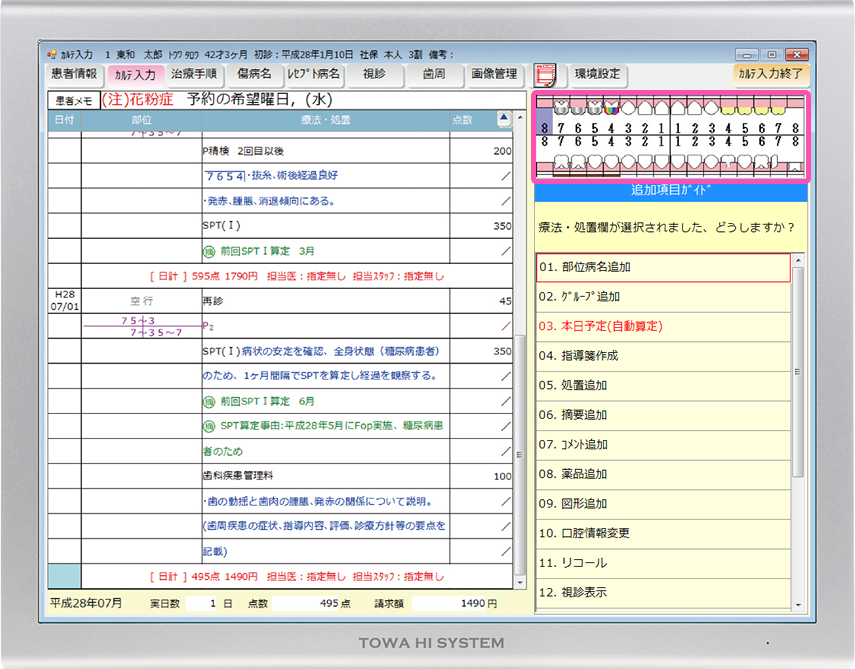Open 環境設定 settings
This screenshot has height=669, width=855.
click(597, 74)
